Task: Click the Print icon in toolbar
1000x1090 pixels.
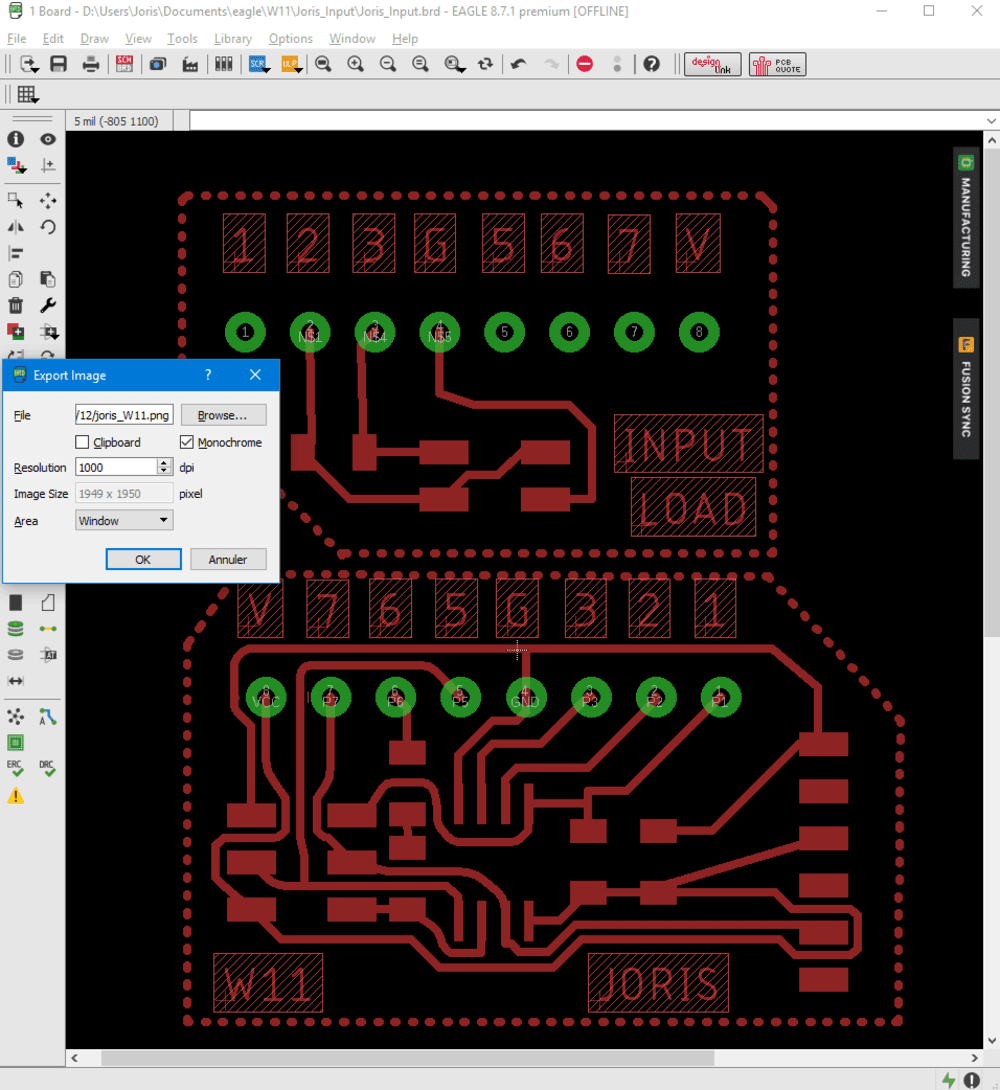Action: (x=91, y=64)
